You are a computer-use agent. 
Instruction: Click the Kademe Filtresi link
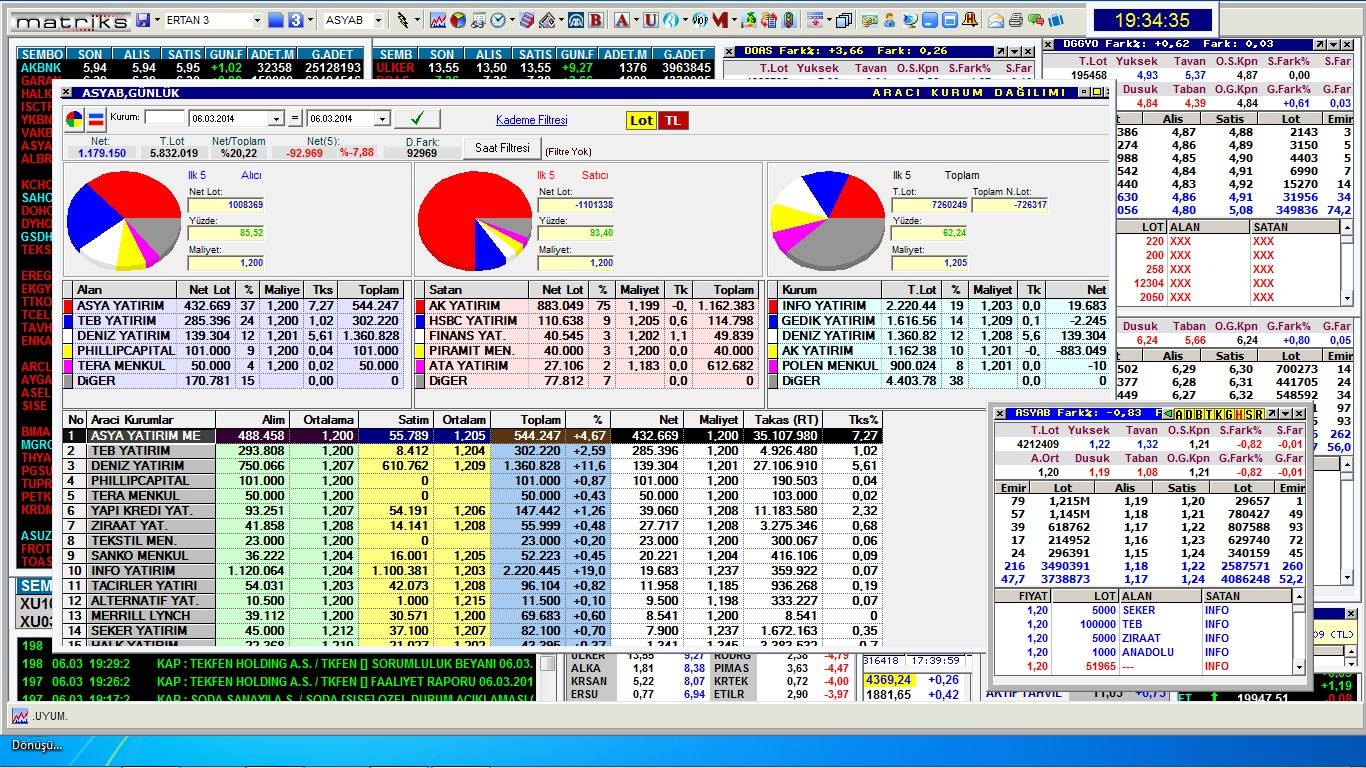click(531, 120)
